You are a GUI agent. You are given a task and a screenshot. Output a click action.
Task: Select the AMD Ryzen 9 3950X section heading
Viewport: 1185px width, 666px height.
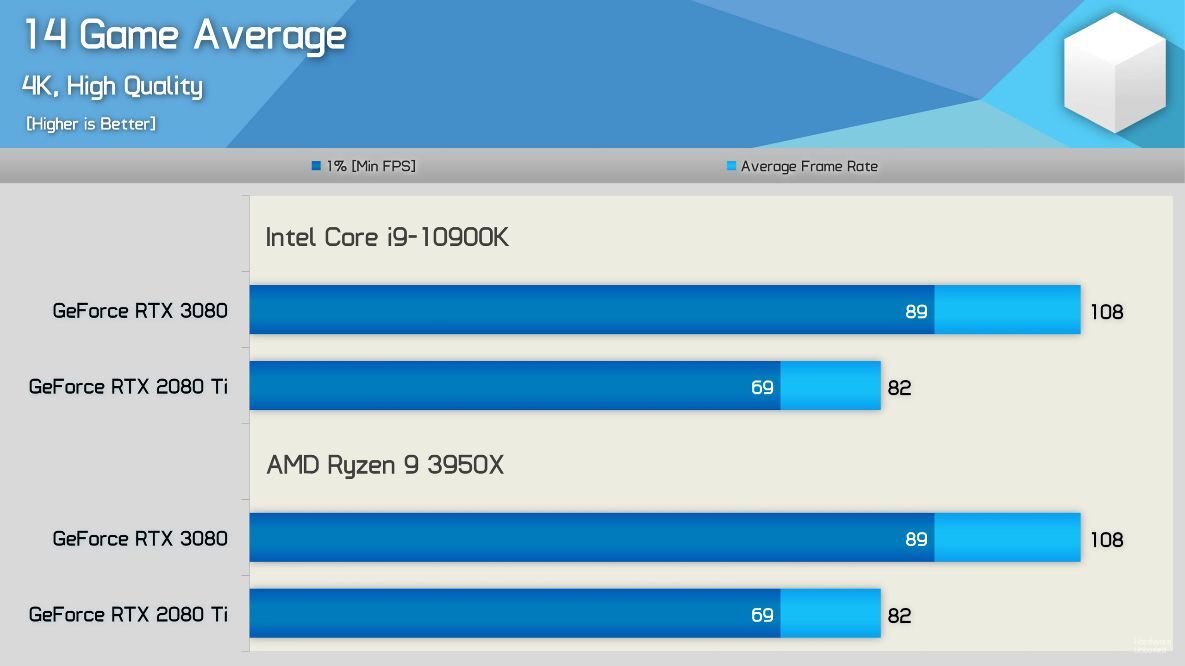(385, 465)
